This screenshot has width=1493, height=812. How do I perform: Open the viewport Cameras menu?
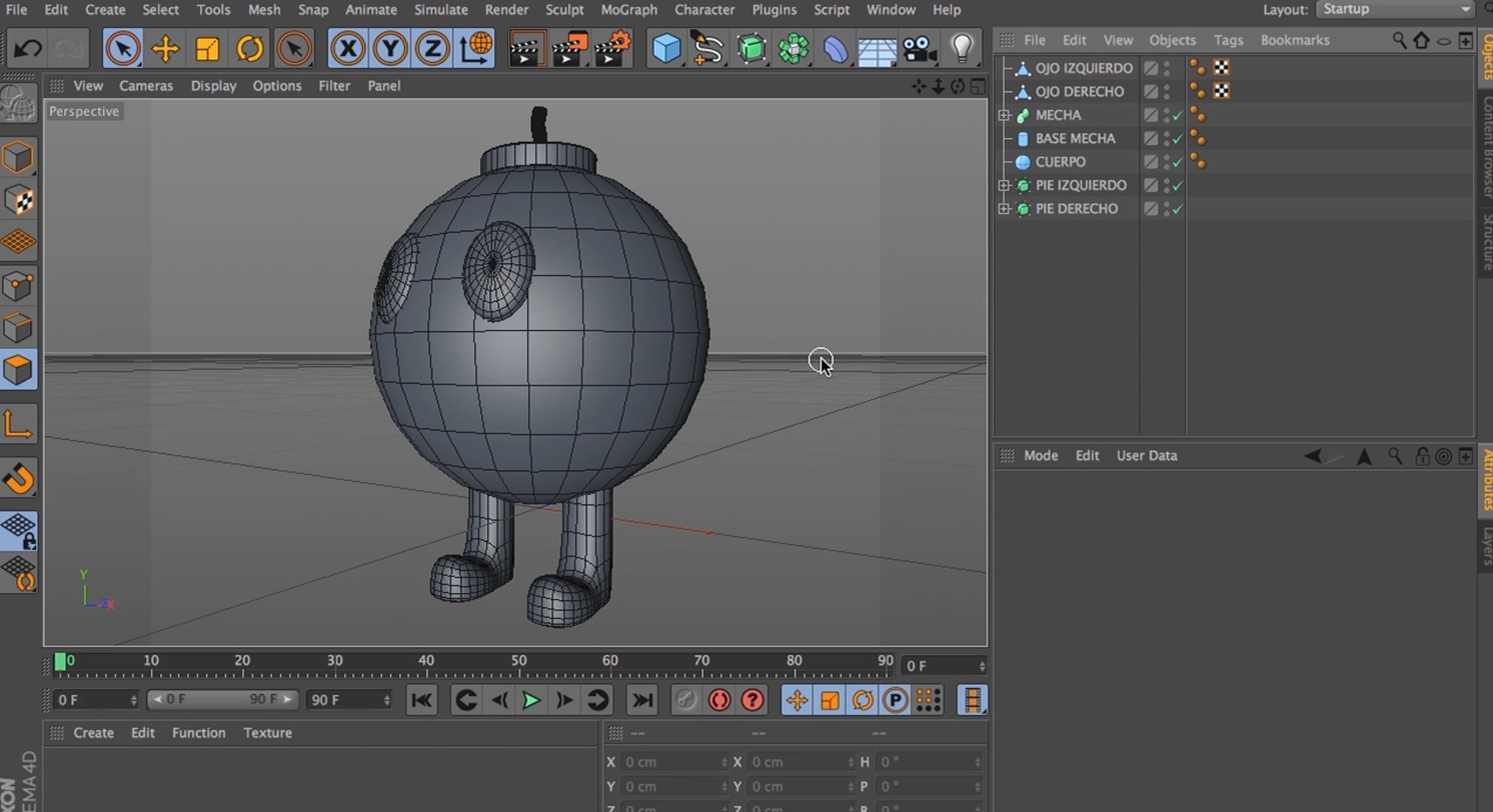point(146,86)
